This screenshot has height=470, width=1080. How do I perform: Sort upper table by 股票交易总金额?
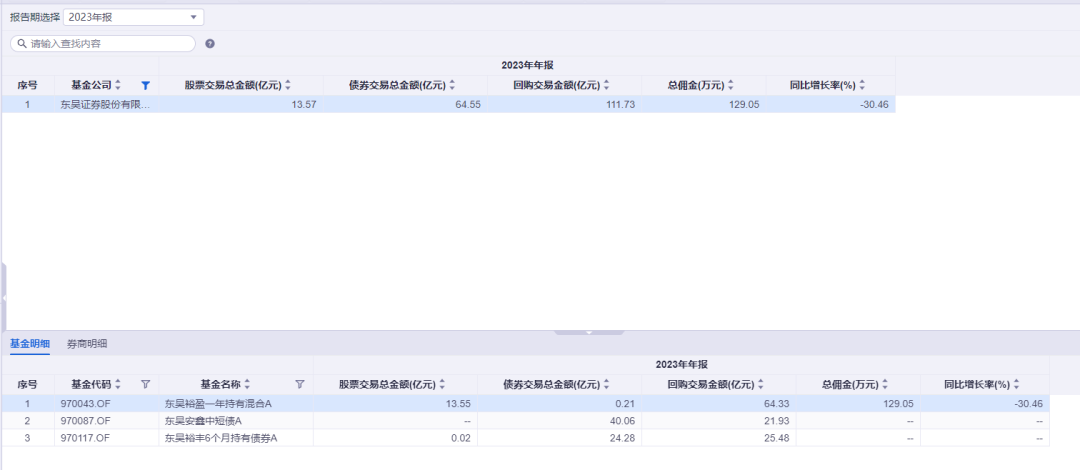pyautogui.click(x=288, y=85)
